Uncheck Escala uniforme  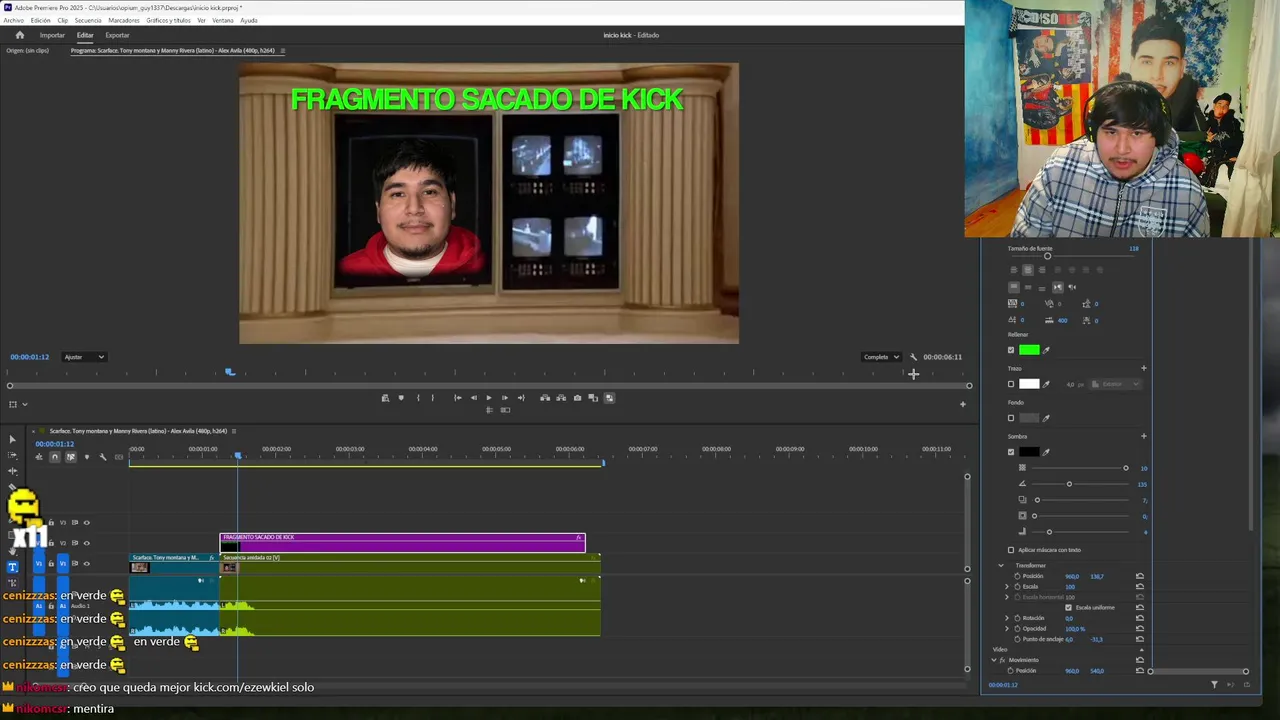[1068, 607]
